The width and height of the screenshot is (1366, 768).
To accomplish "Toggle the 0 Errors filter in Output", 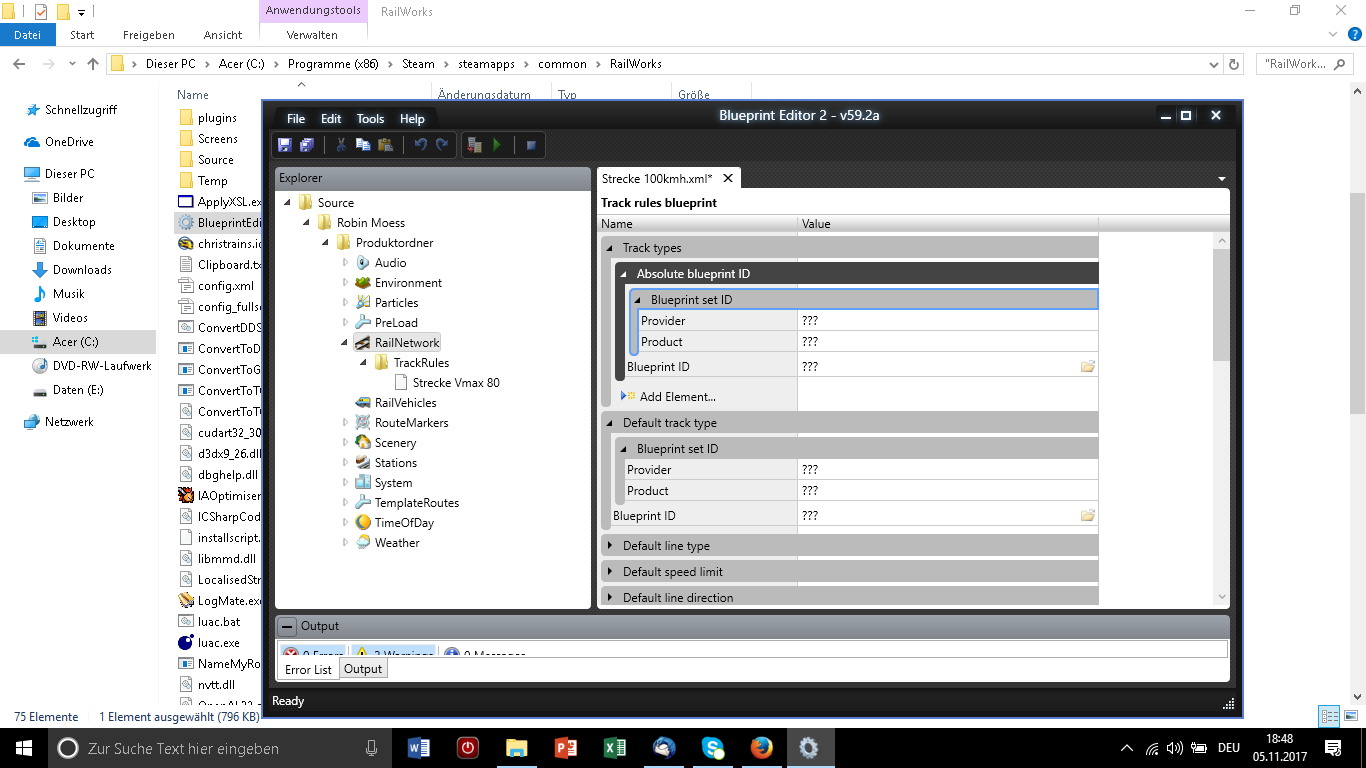I will coord(313,653).
